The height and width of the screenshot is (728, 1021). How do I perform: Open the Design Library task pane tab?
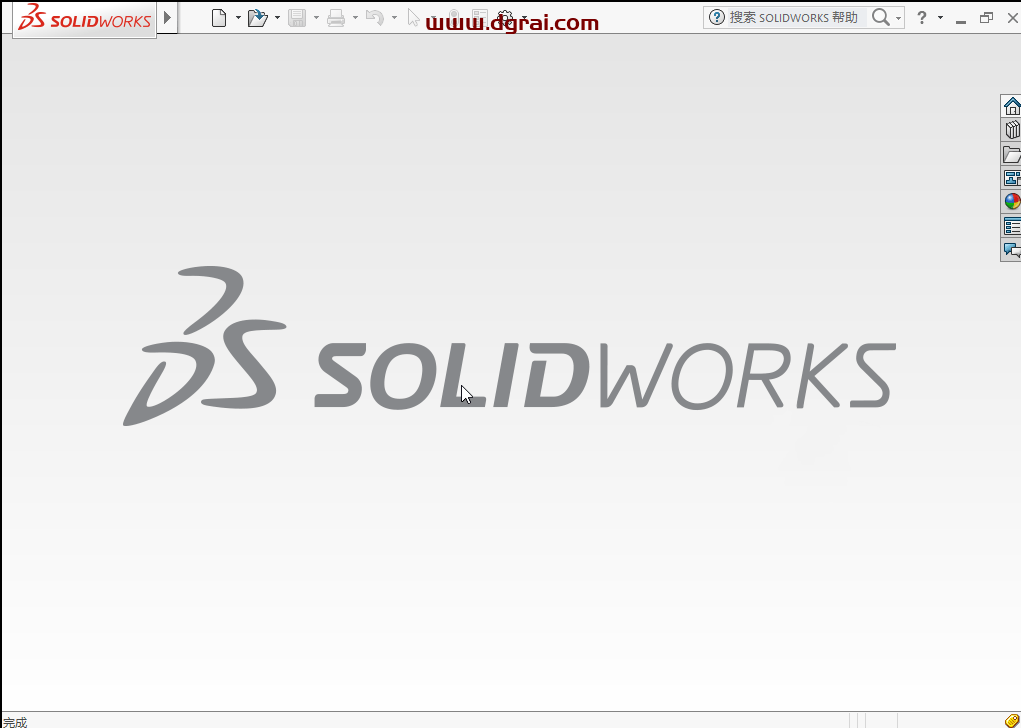point(1011,130)
